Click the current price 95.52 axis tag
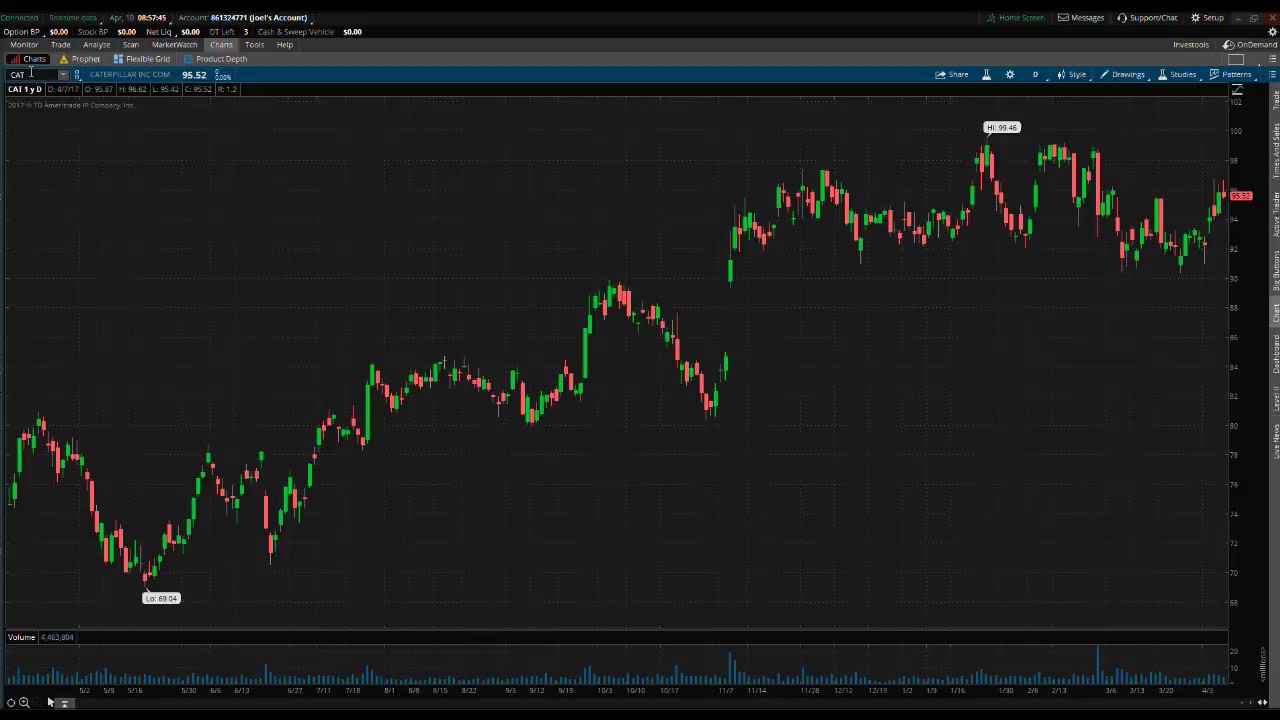Image resolution: width=1280 pixels, height=720 pixels. click(x=1240, y=195)
